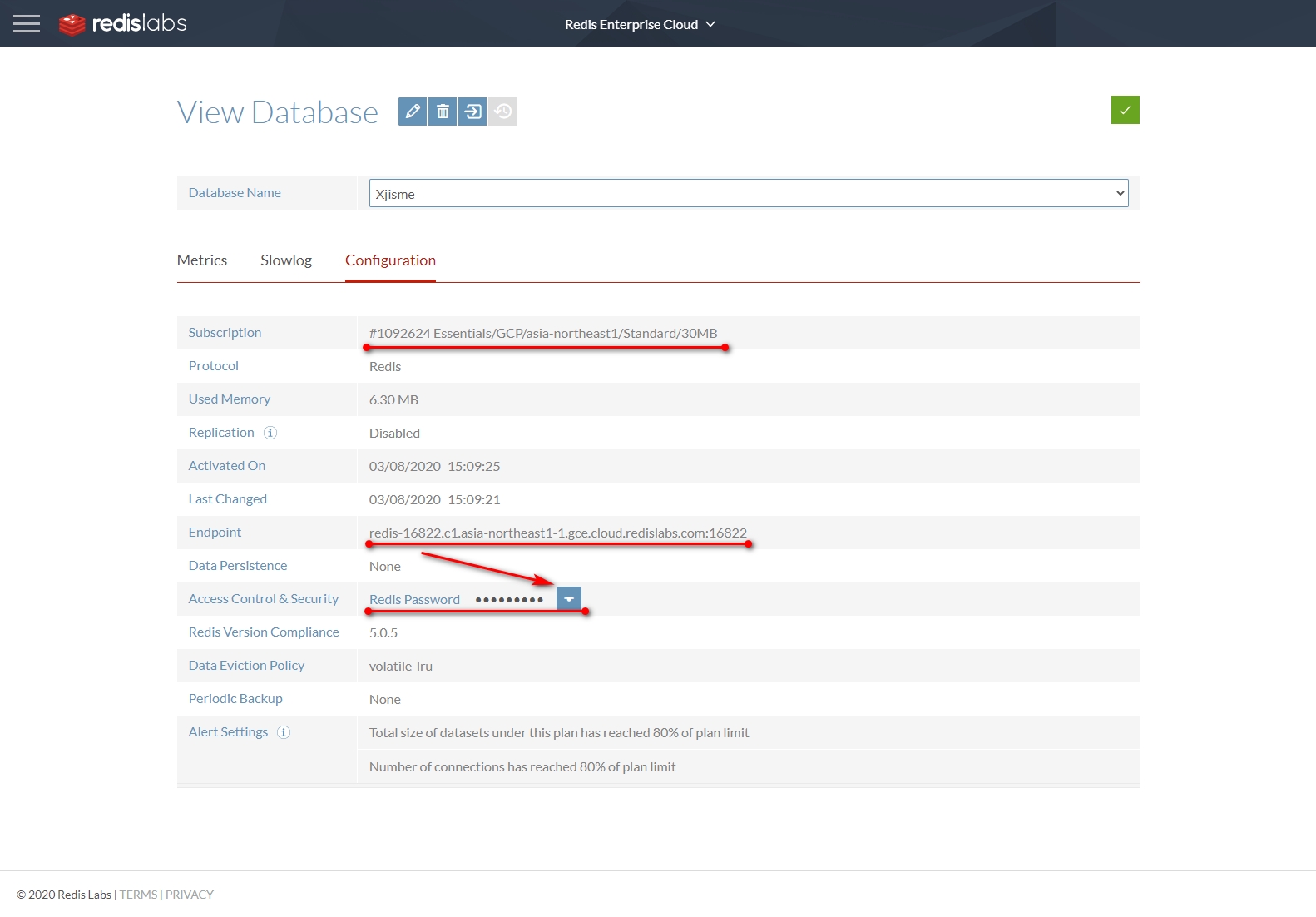The image size is (1316, 917).
Task: Click the masked Redis Password field
Action: (509, 600)
